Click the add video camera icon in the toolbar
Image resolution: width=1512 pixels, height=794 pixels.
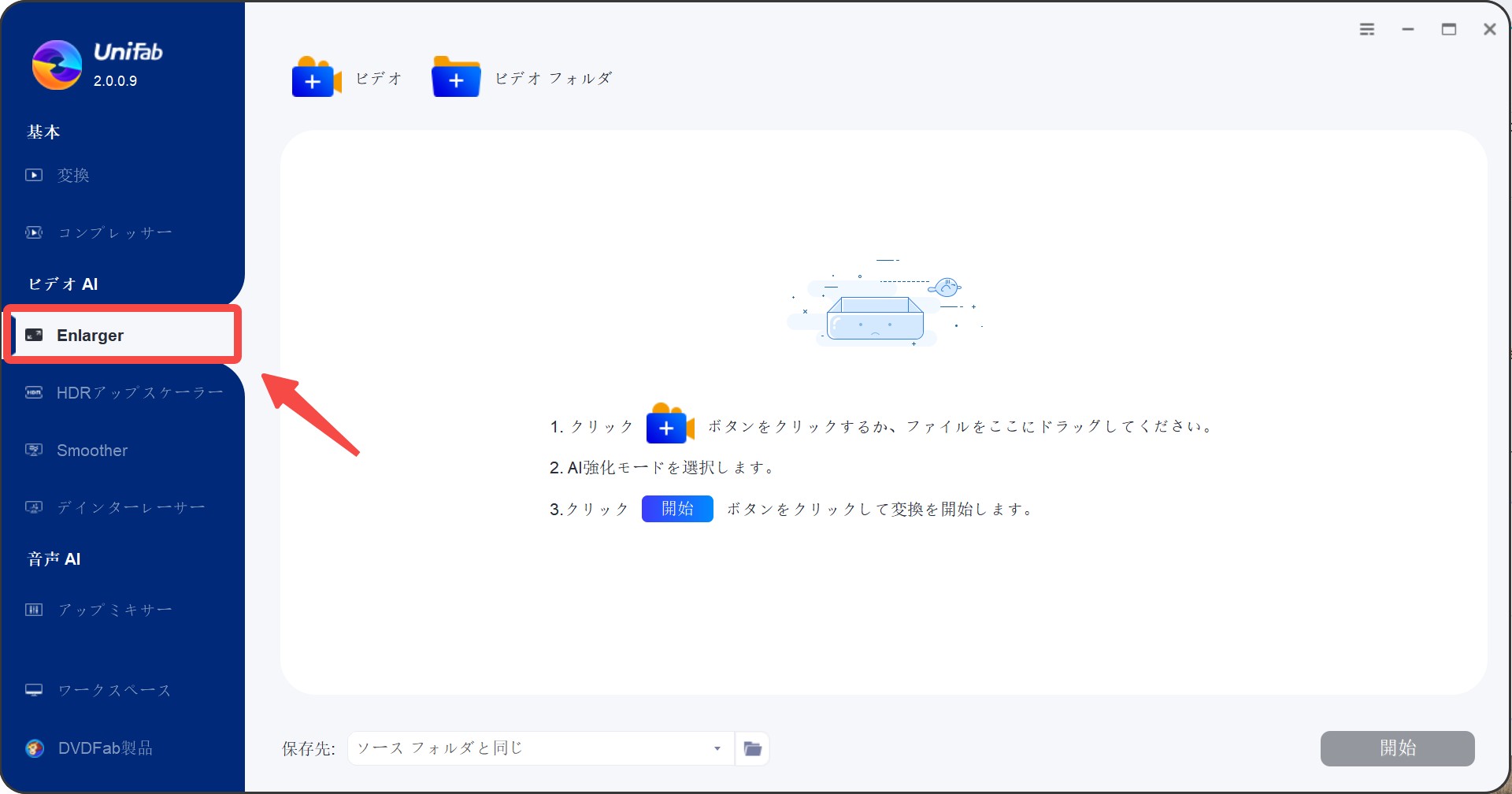317,76
